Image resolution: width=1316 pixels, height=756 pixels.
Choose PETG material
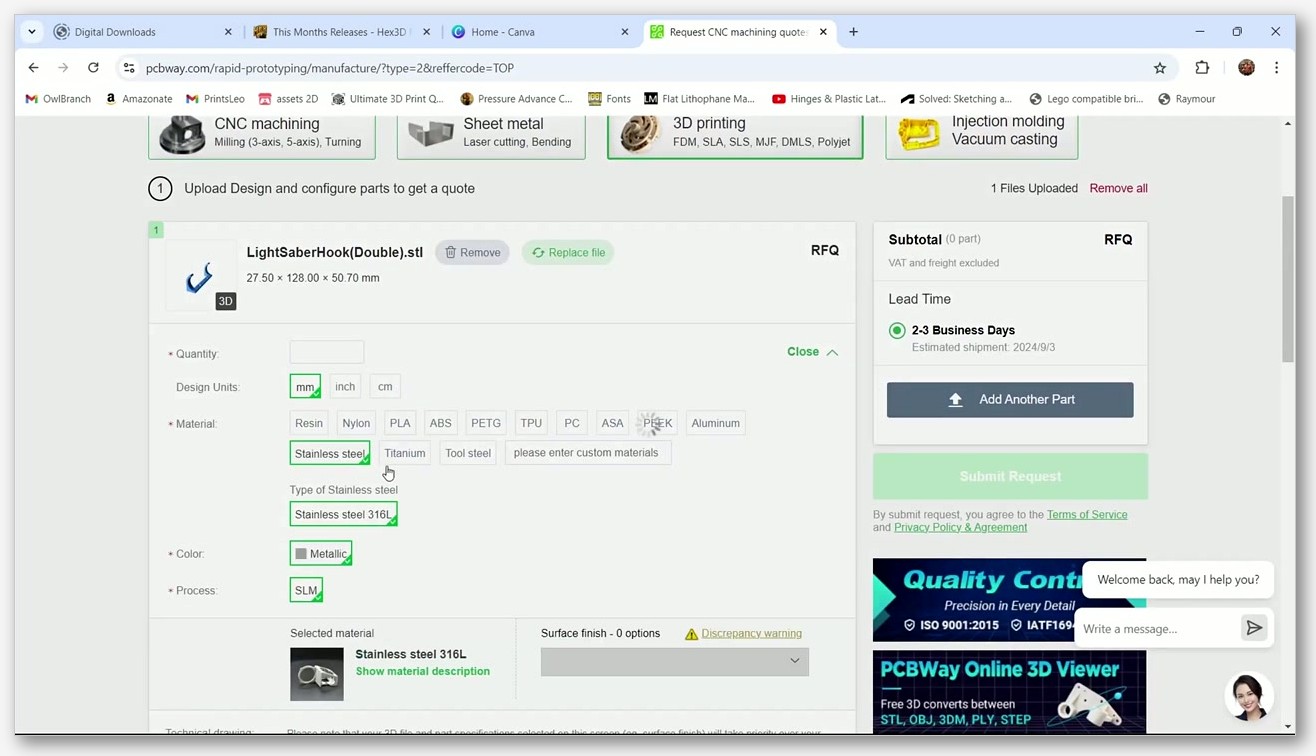[486, 423]
